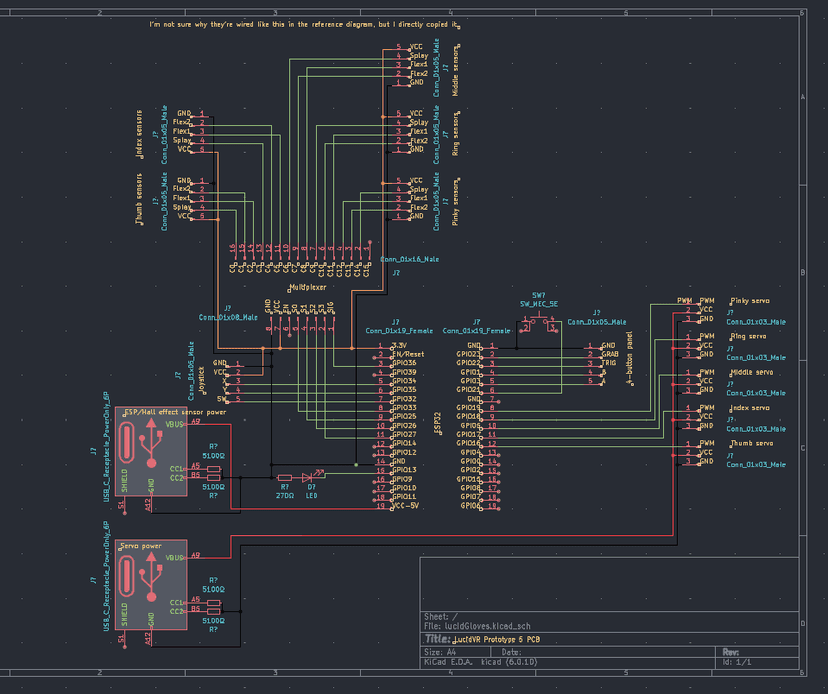Click the Conn_01x16_Male multiplexer connector label
Viewport: 828px width, 694px height.
click(410, 259)
